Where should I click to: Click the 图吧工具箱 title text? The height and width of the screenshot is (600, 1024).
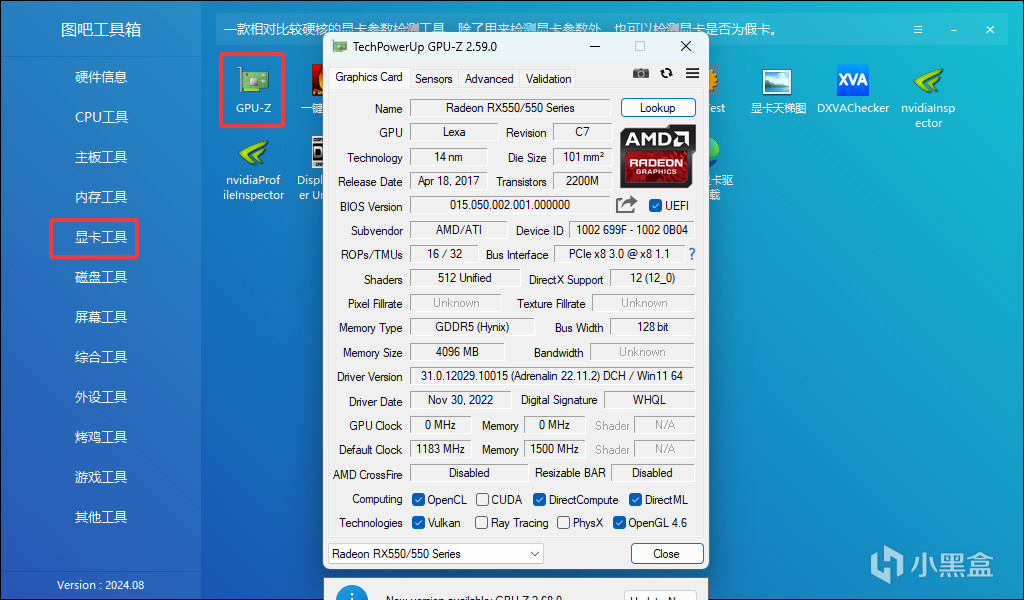(101, 30)
